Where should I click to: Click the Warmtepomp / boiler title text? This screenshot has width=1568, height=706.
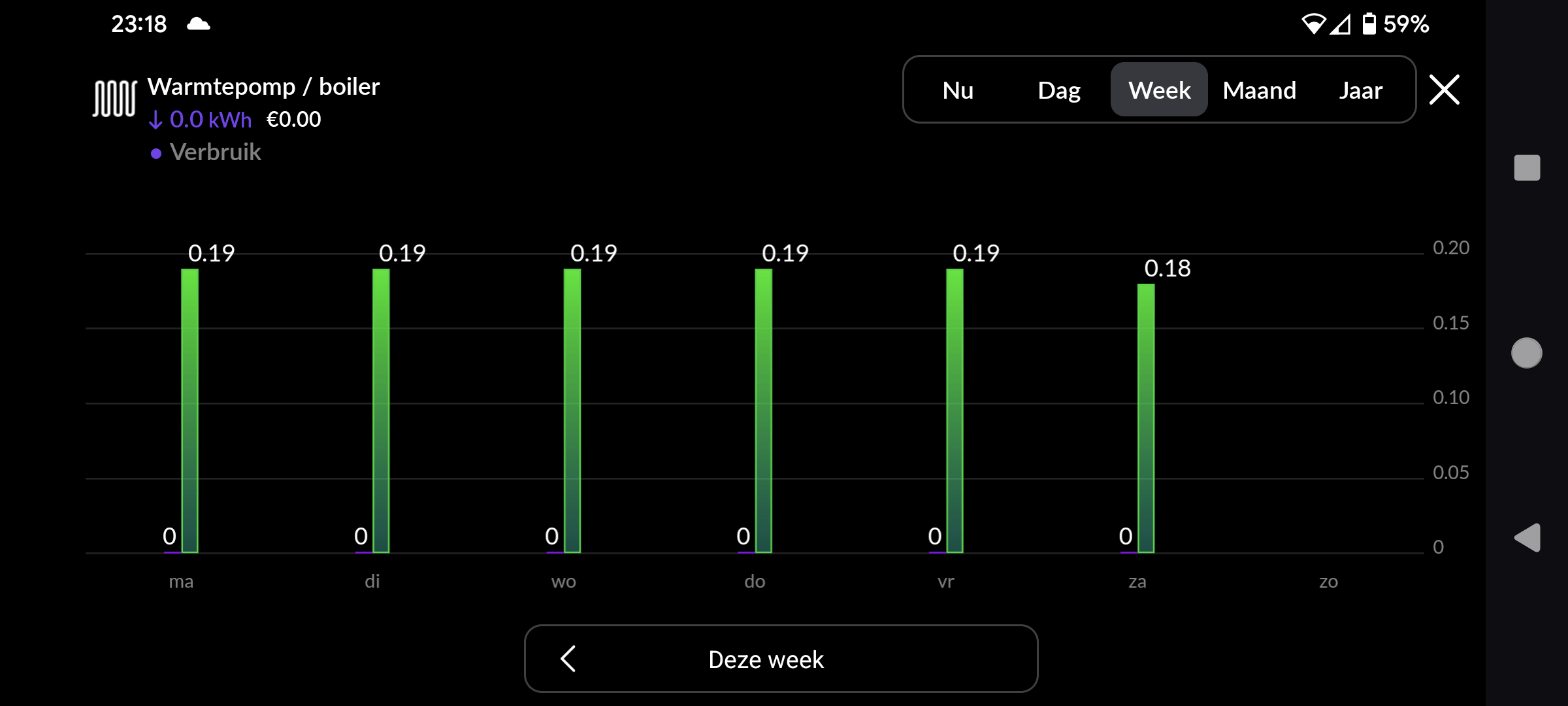pos(264,86)
